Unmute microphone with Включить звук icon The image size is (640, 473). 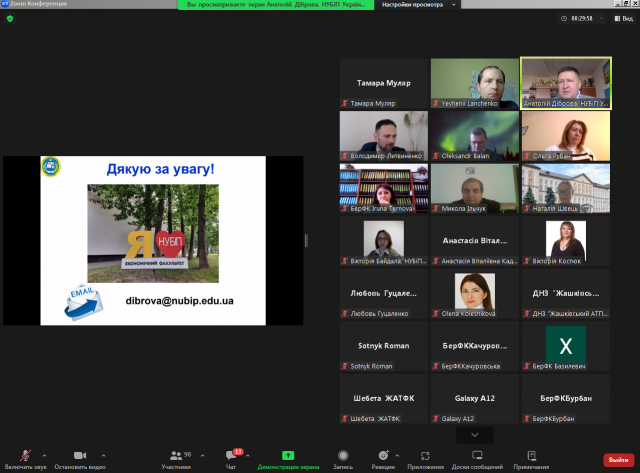click(x=25, y=455)
